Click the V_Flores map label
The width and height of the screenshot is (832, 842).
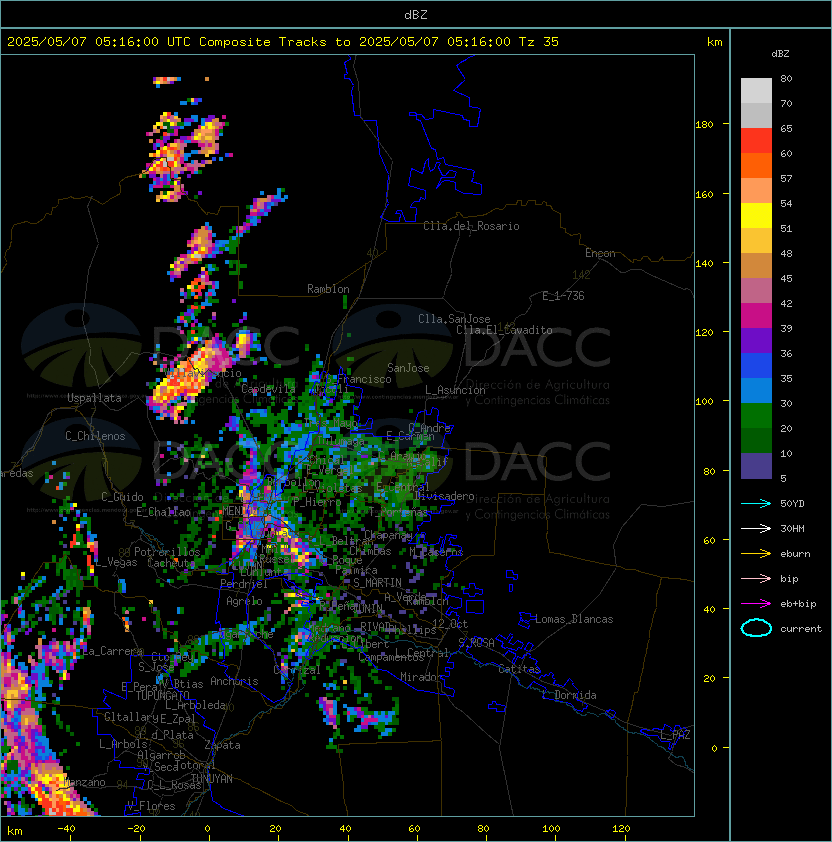coord(151,806)
